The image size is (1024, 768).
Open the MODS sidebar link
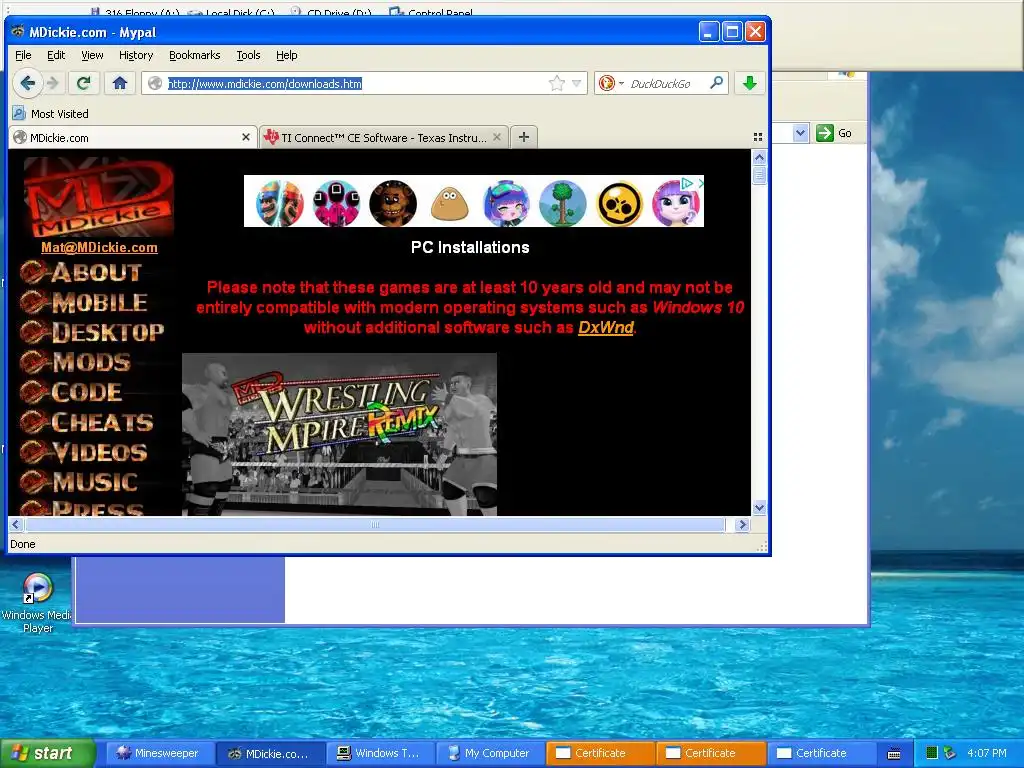76,362
